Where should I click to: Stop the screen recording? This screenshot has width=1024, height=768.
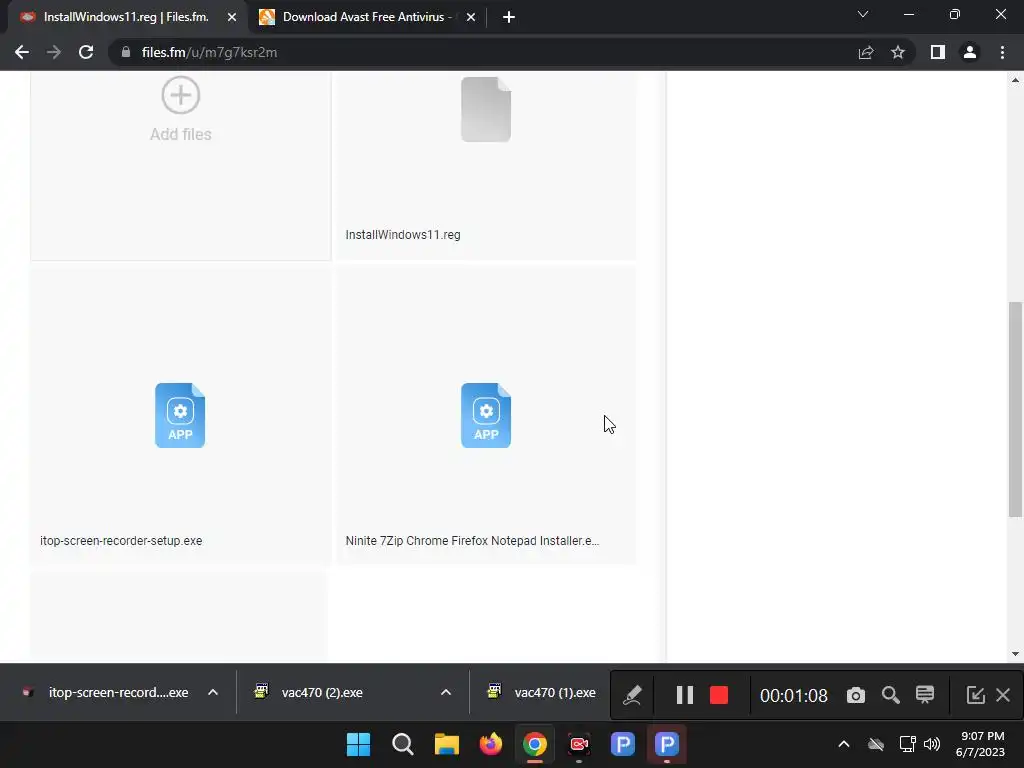[x=719, y=696]
